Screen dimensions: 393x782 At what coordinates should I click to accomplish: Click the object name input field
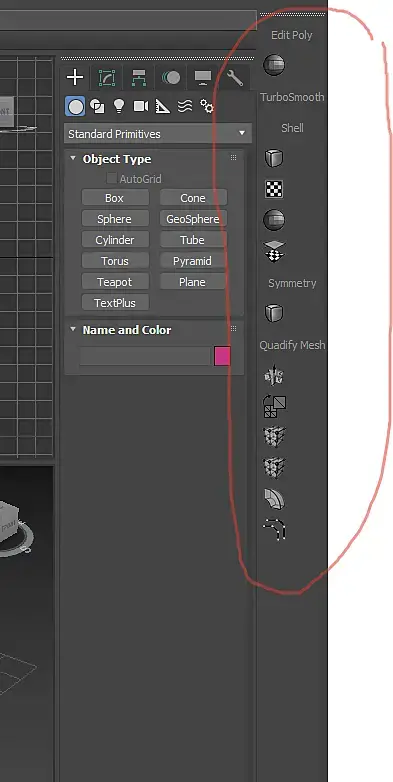click(145, 356)
